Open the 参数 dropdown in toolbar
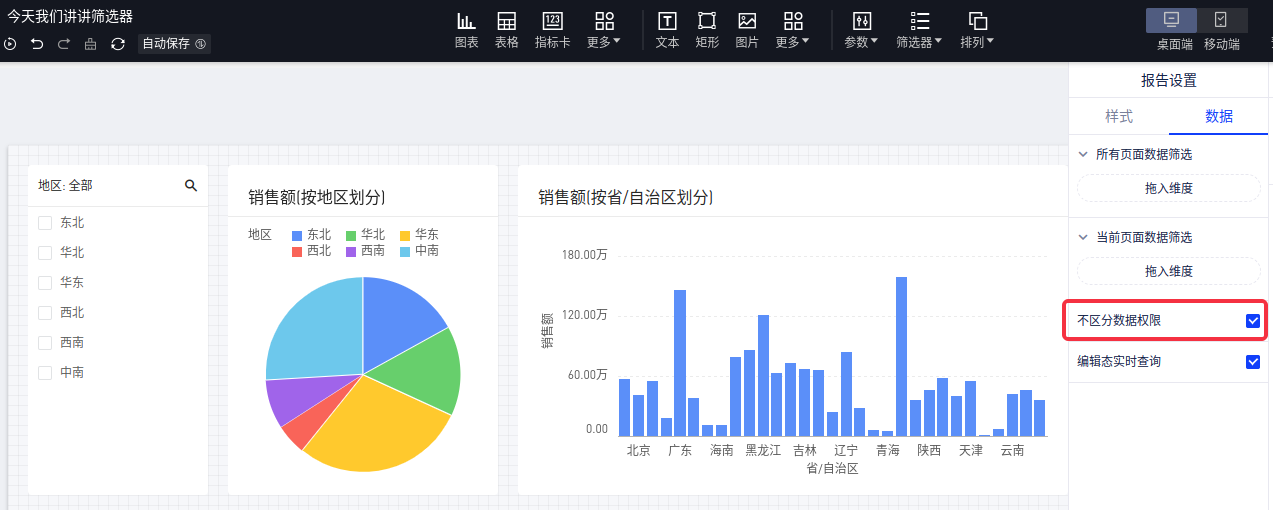Viewport: 1273px width, 510px height. pyautogui.click(x=861, y=30)
